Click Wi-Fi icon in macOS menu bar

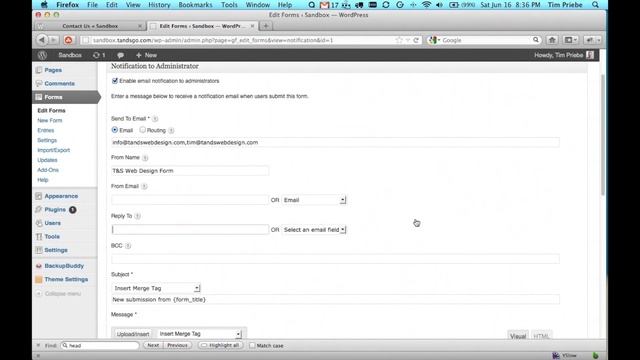click(427, 5)
